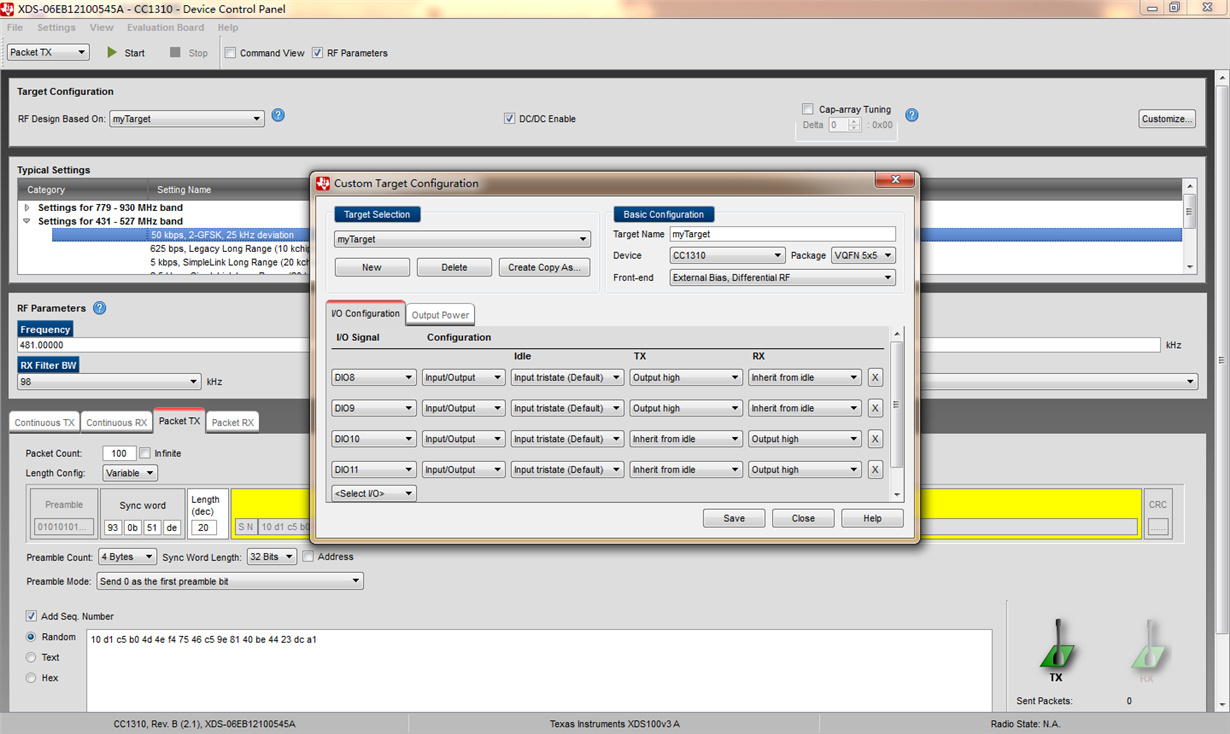Open the Preamble Mode dropdown
Screen dimensions: 1230x734
click(x=229, y=581)
